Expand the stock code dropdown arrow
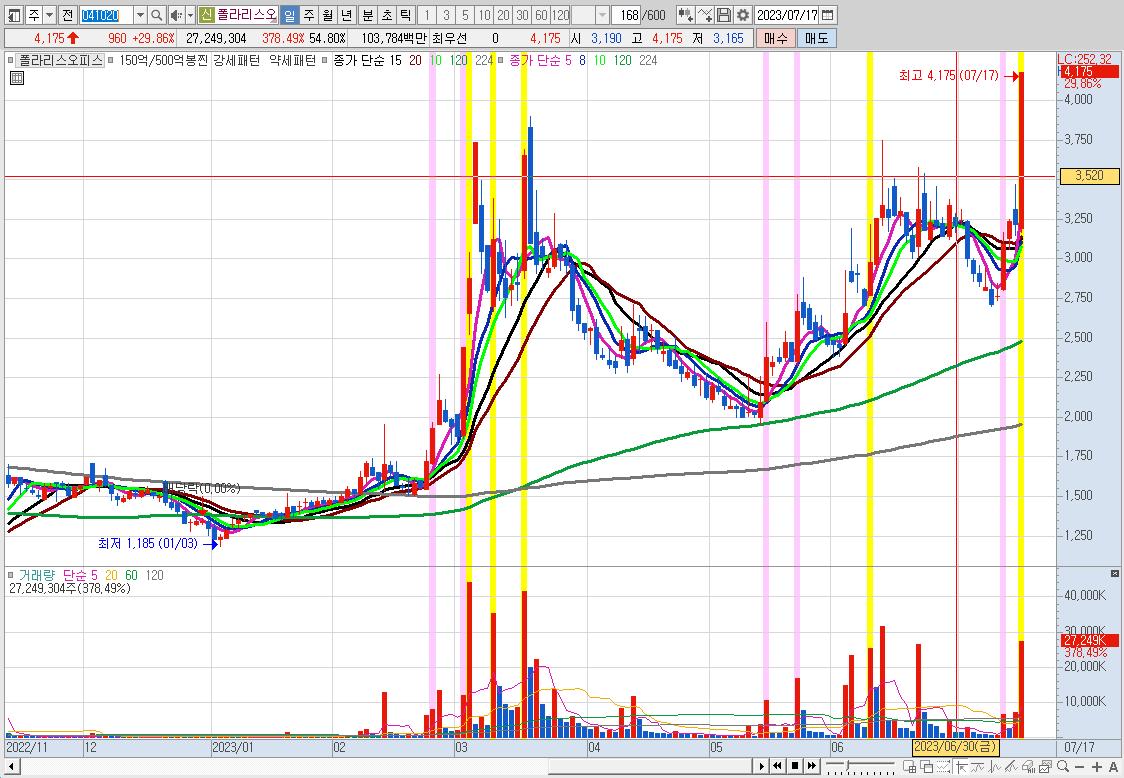 pyautogui.click(x=140, y=15)
